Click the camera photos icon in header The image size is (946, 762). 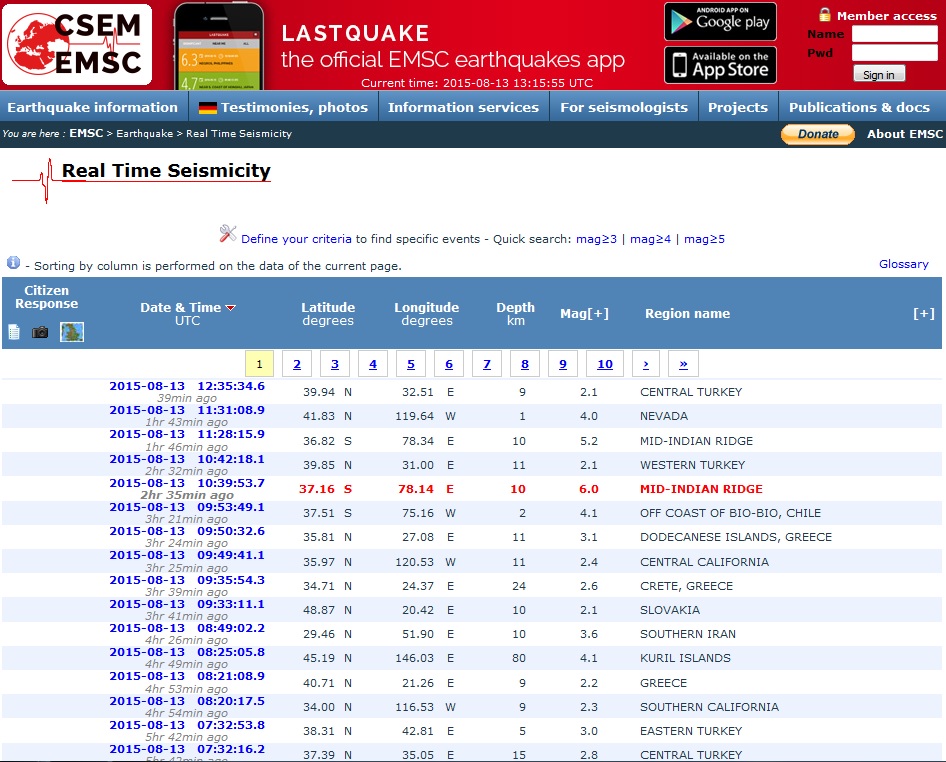click(40, 332)
